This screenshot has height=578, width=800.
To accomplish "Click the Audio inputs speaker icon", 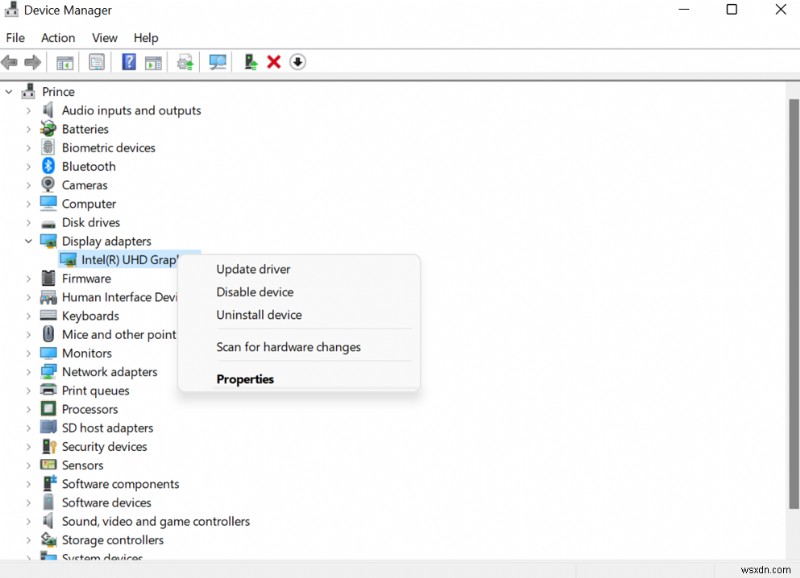I will tap(48, 110).
